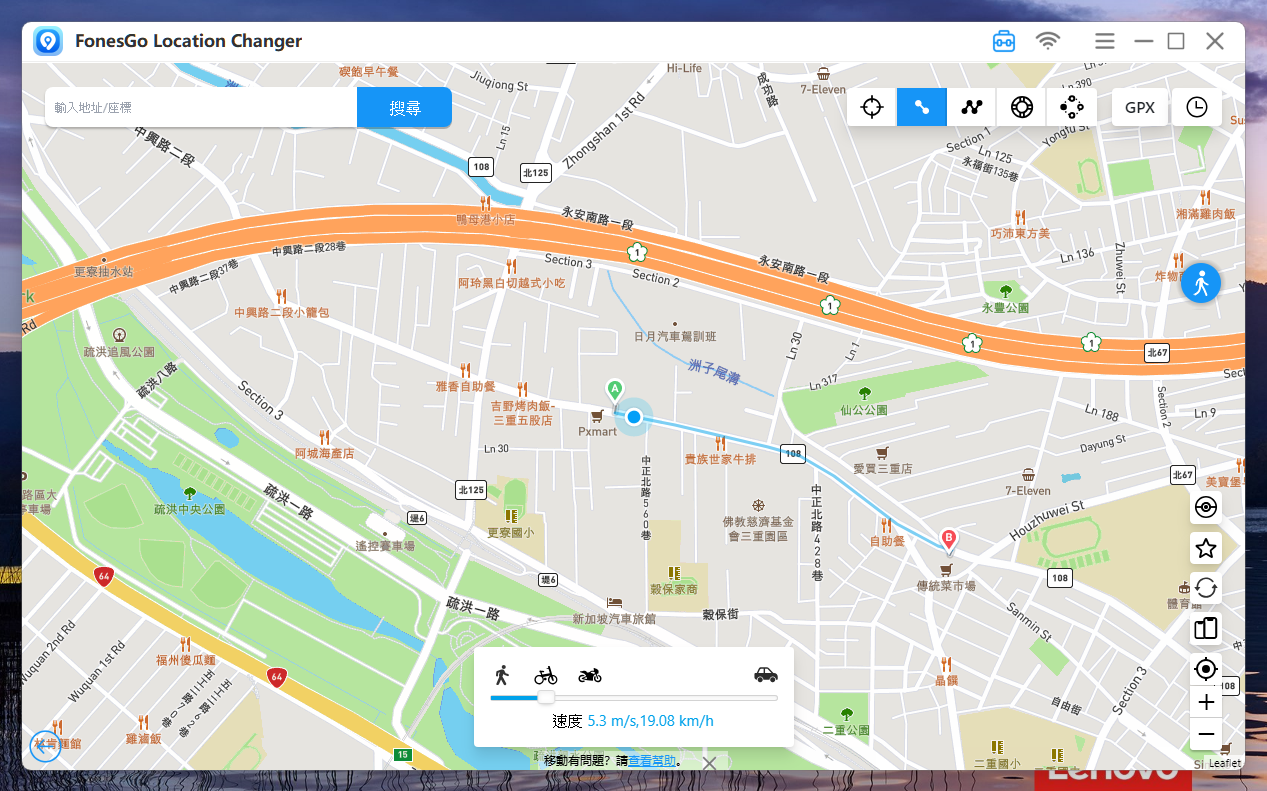Open the Pokéball location icon
1267x791 pixels.
point(1206,507)
